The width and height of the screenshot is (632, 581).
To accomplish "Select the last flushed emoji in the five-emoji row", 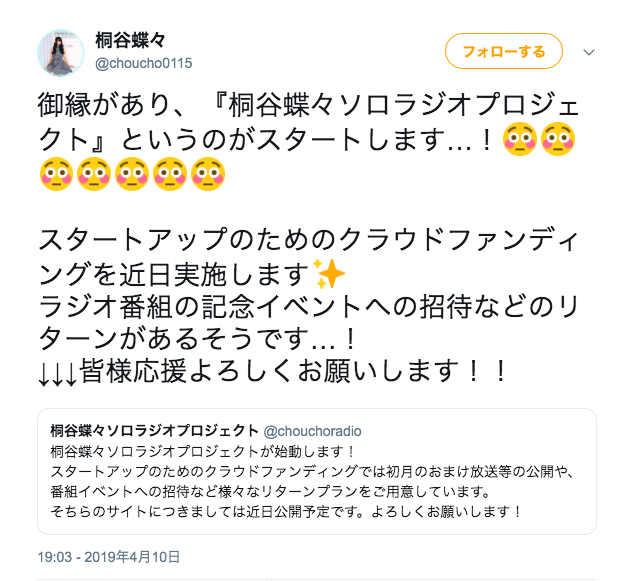I will 208,174.
